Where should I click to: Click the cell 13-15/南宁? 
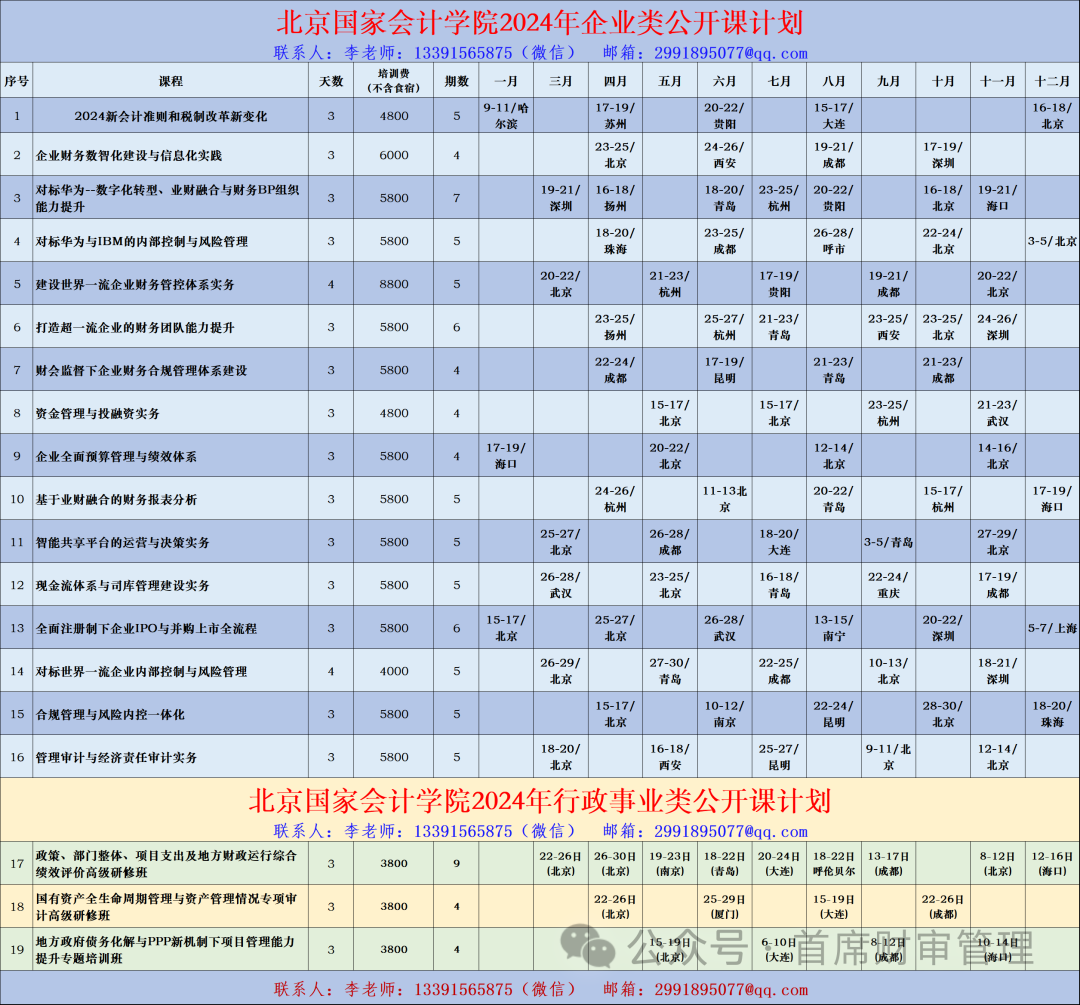coord(833,628)
